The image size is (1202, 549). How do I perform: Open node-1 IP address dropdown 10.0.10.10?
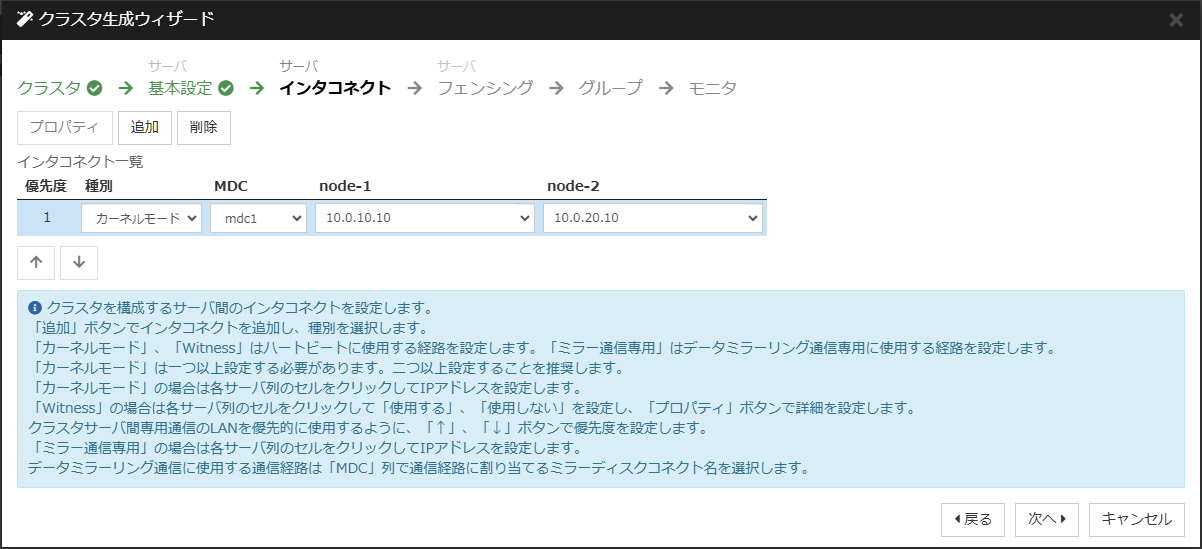tap(424, 218)
